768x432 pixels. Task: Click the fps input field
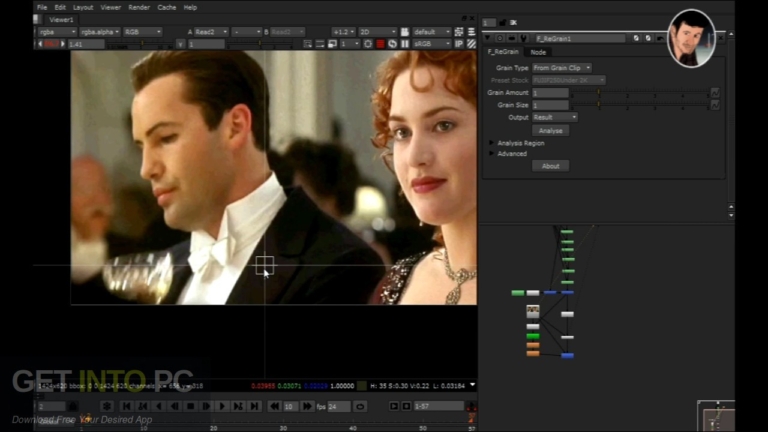coord(339,407)
